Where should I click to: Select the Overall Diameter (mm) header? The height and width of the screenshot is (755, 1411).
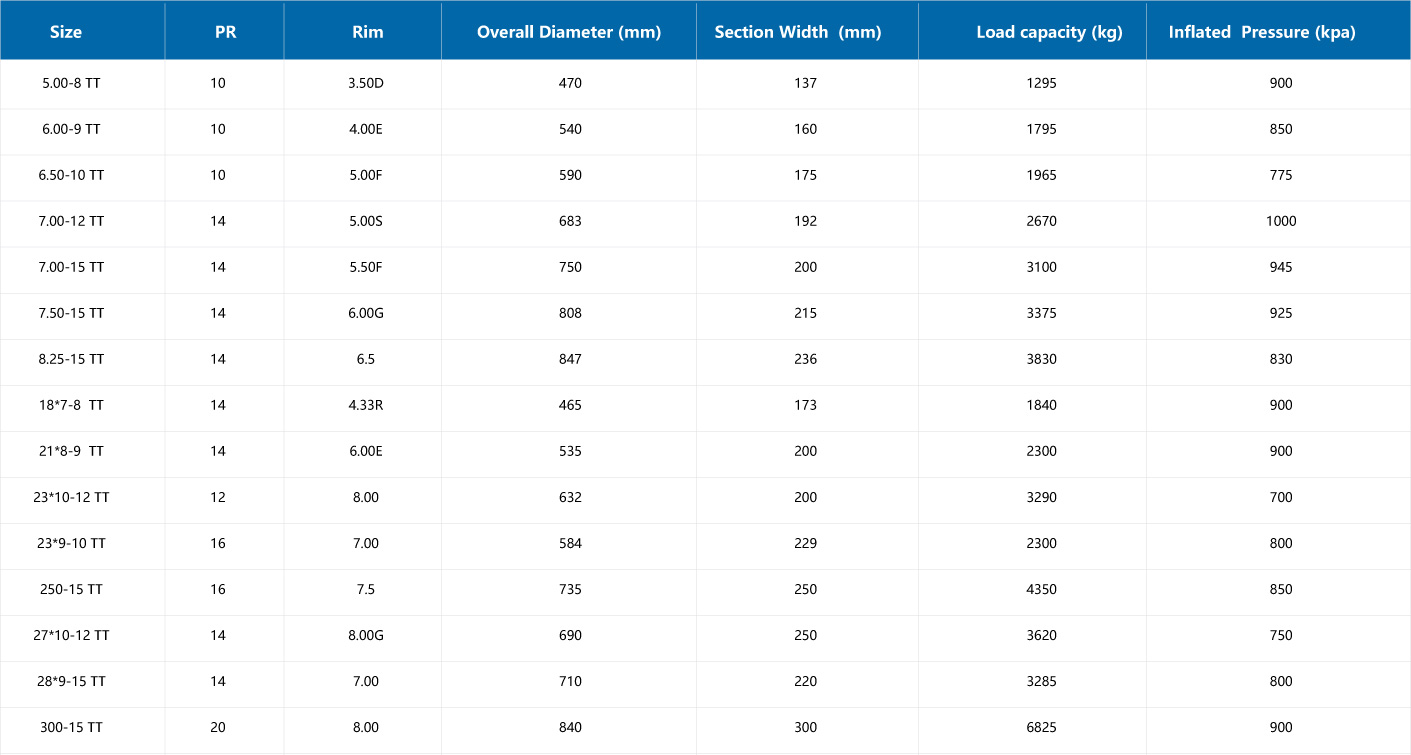pyautogui.click(x=569, y=32)
